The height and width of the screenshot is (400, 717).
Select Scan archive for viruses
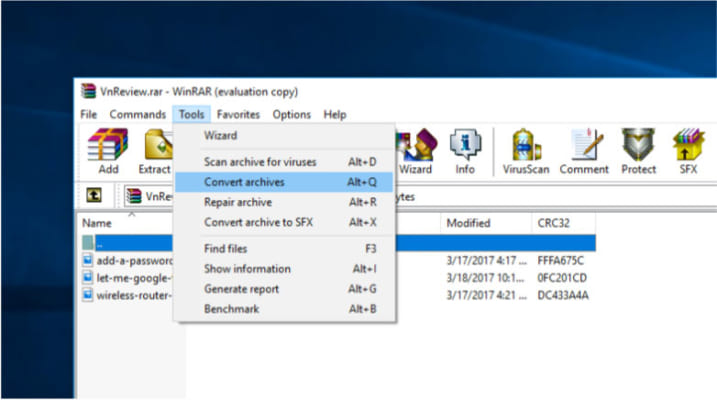284,162
